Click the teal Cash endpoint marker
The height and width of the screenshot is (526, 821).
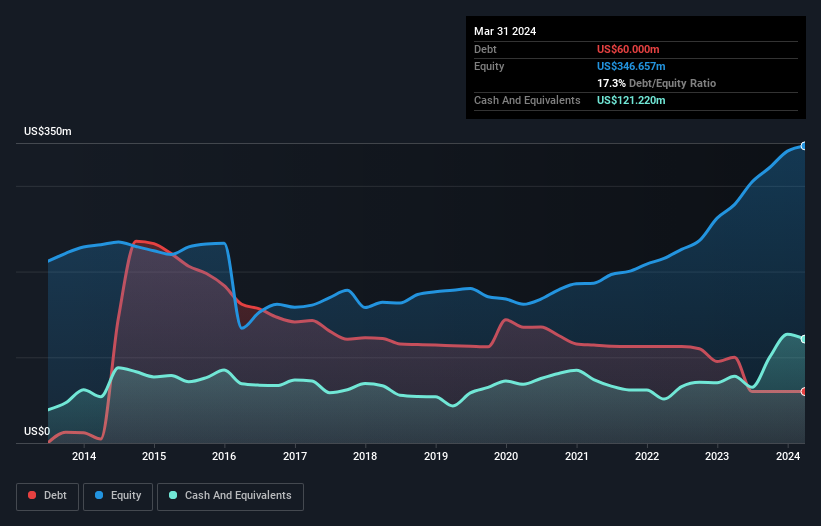(804, 339)
